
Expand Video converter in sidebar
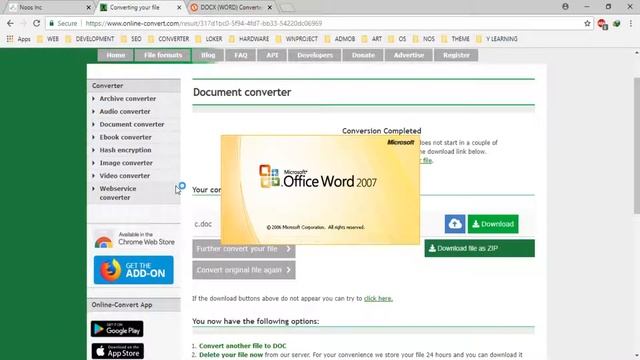click(x=124, y=176)
